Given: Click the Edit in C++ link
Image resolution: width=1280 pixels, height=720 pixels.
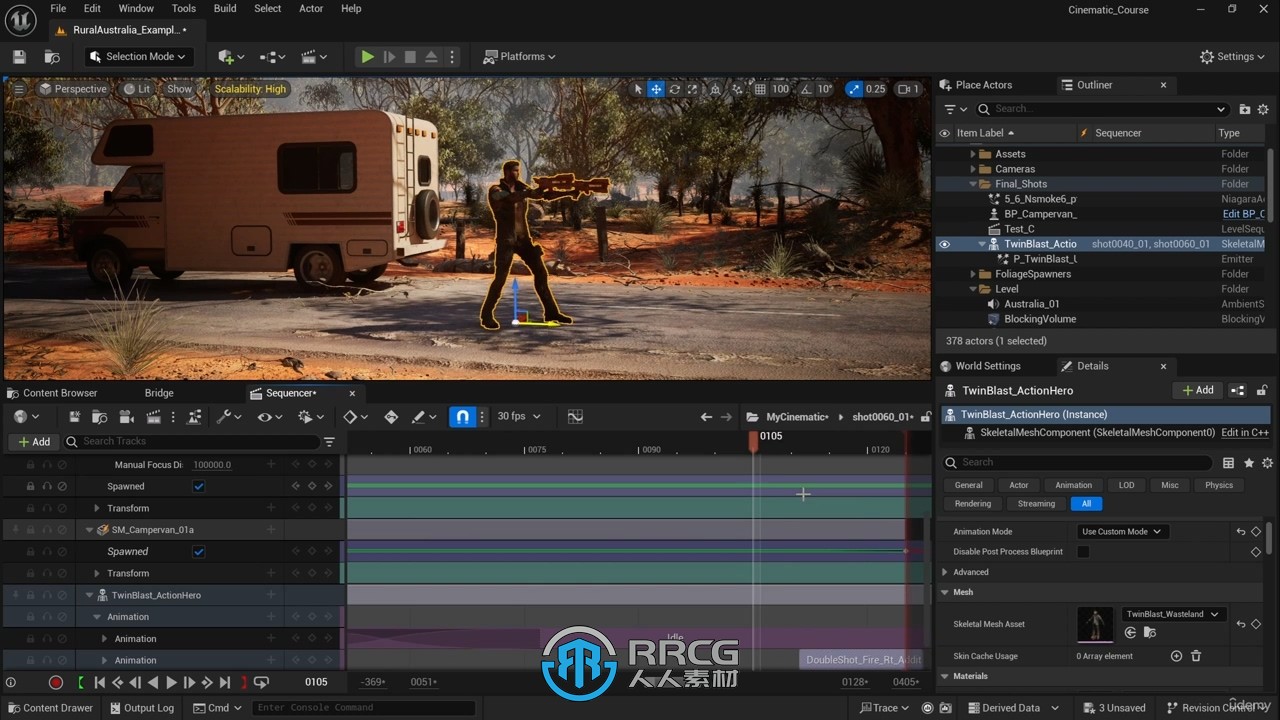Looking at the screenshot, I should click(1245, 433).
